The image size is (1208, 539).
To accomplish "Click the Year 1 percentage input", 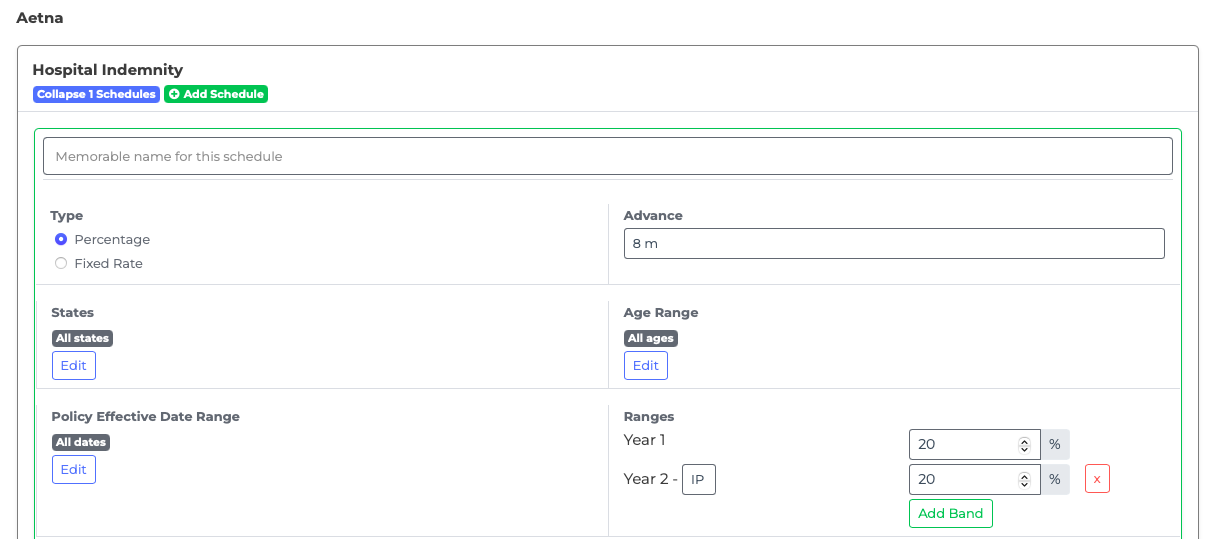I will [x=962, y=444].
